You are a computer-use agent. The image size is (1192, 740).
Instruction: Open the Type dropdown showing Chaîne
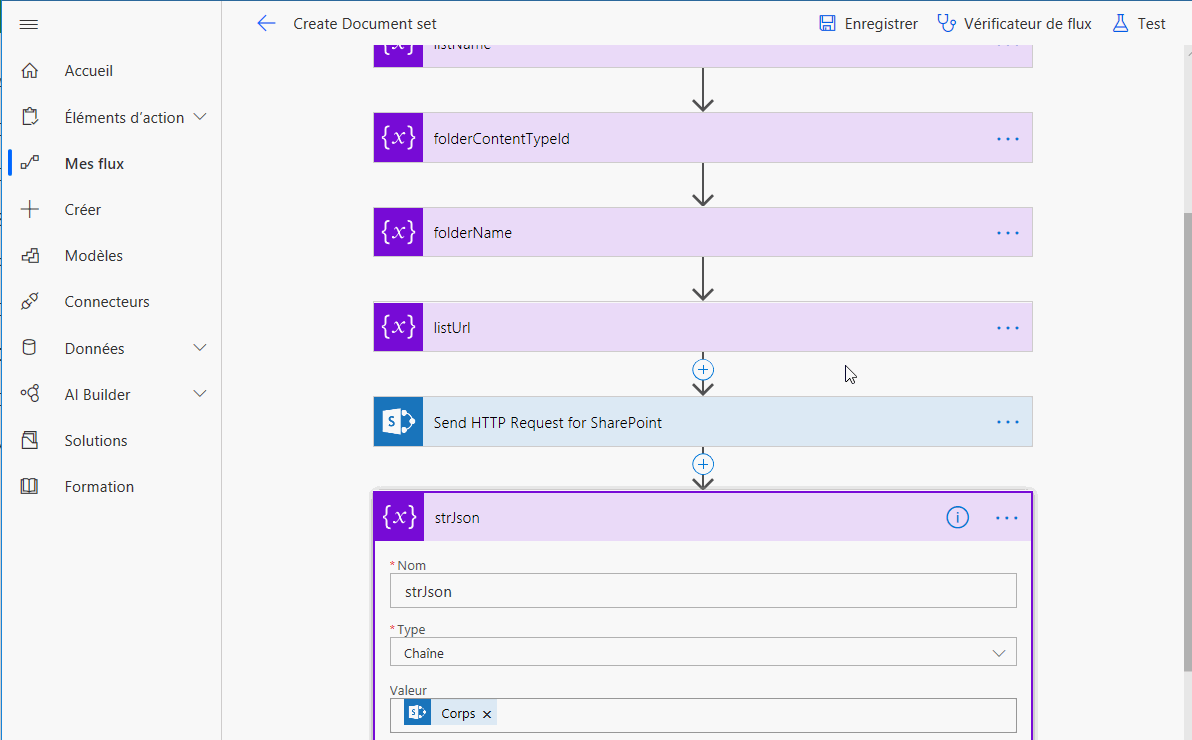[x=703, y=653]
